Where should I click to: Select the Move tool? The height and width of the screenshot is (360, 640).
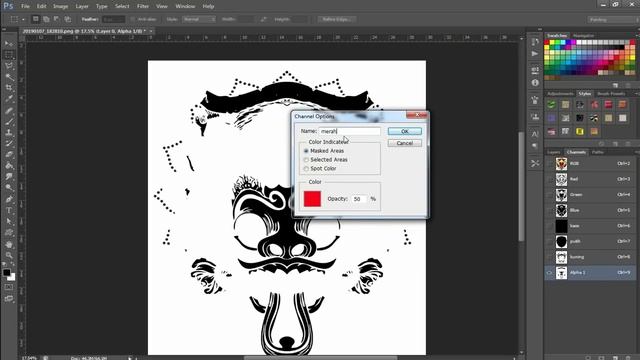(x=9, y=44)
